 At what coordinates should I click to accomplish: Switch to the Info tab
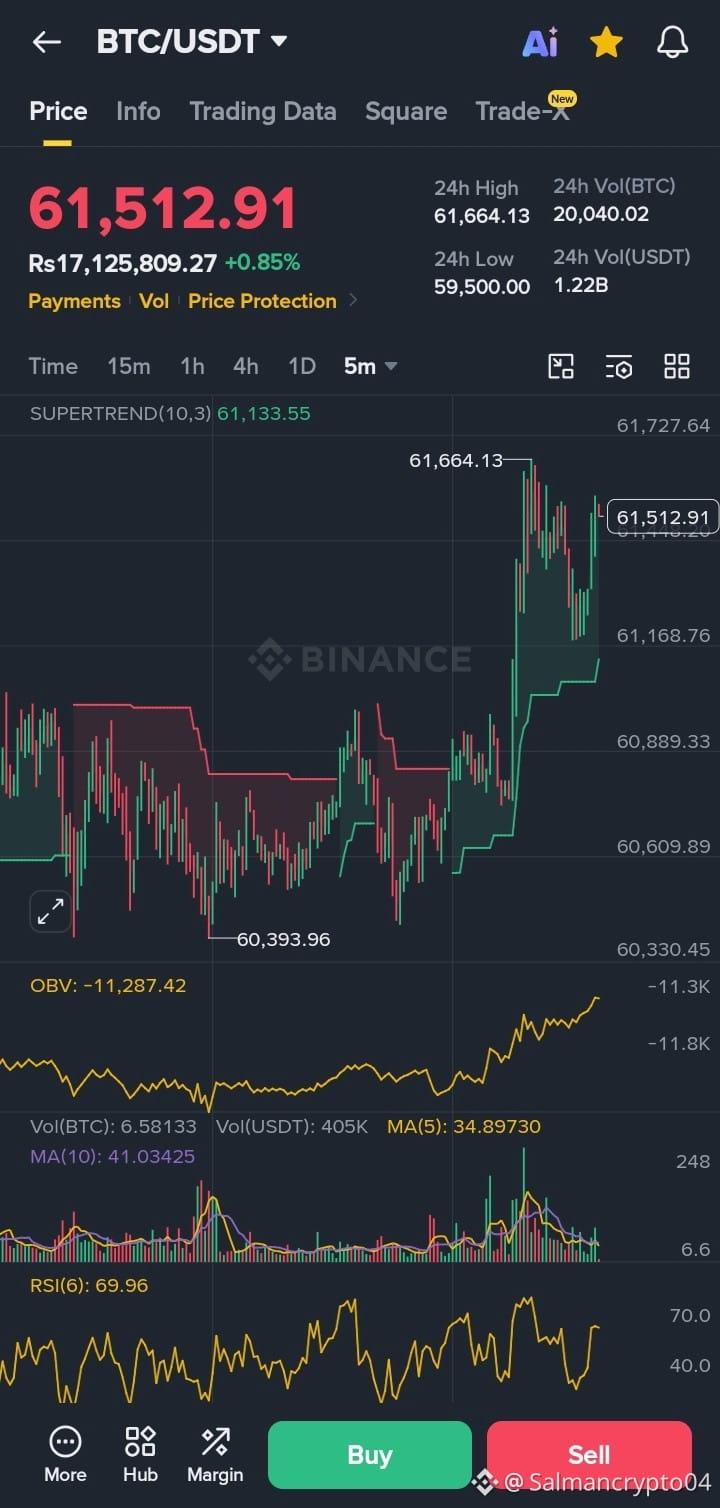point(138,111)
